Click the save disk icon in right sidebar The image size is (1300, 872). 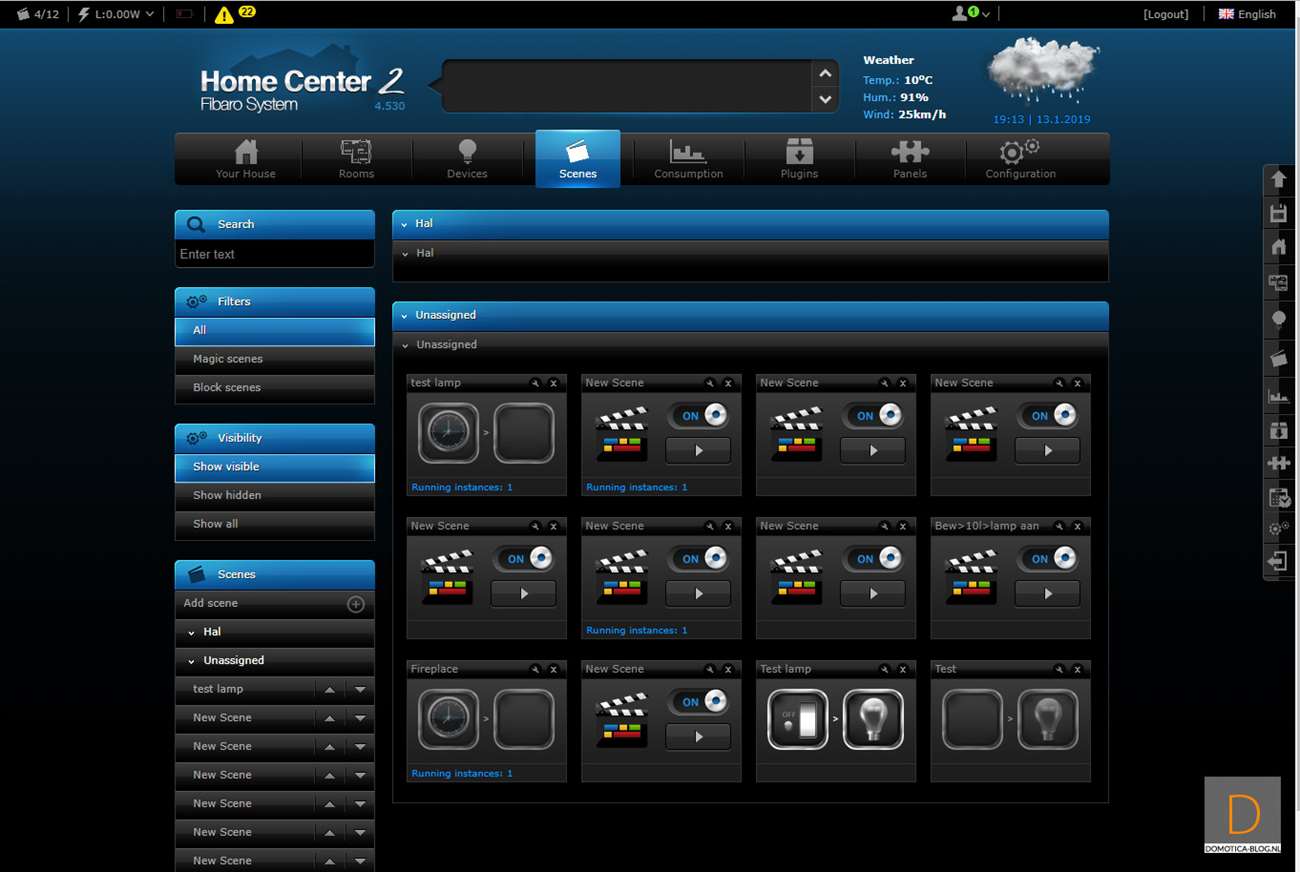(1278, 213)
